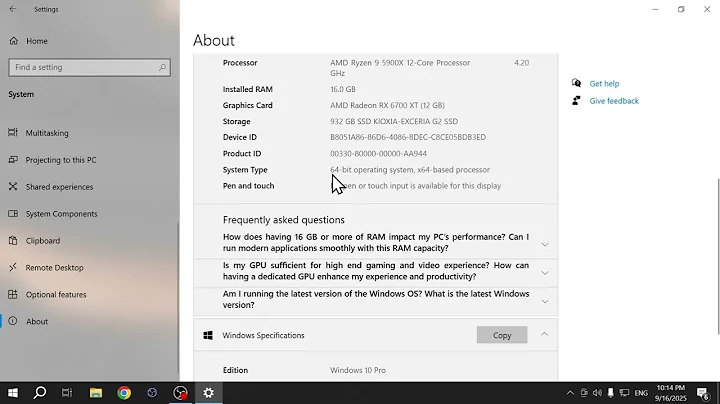Viewport: 720px width, 404px height.
Task: Click the back arrow in Settings
Action: click(x=12, y=9)
